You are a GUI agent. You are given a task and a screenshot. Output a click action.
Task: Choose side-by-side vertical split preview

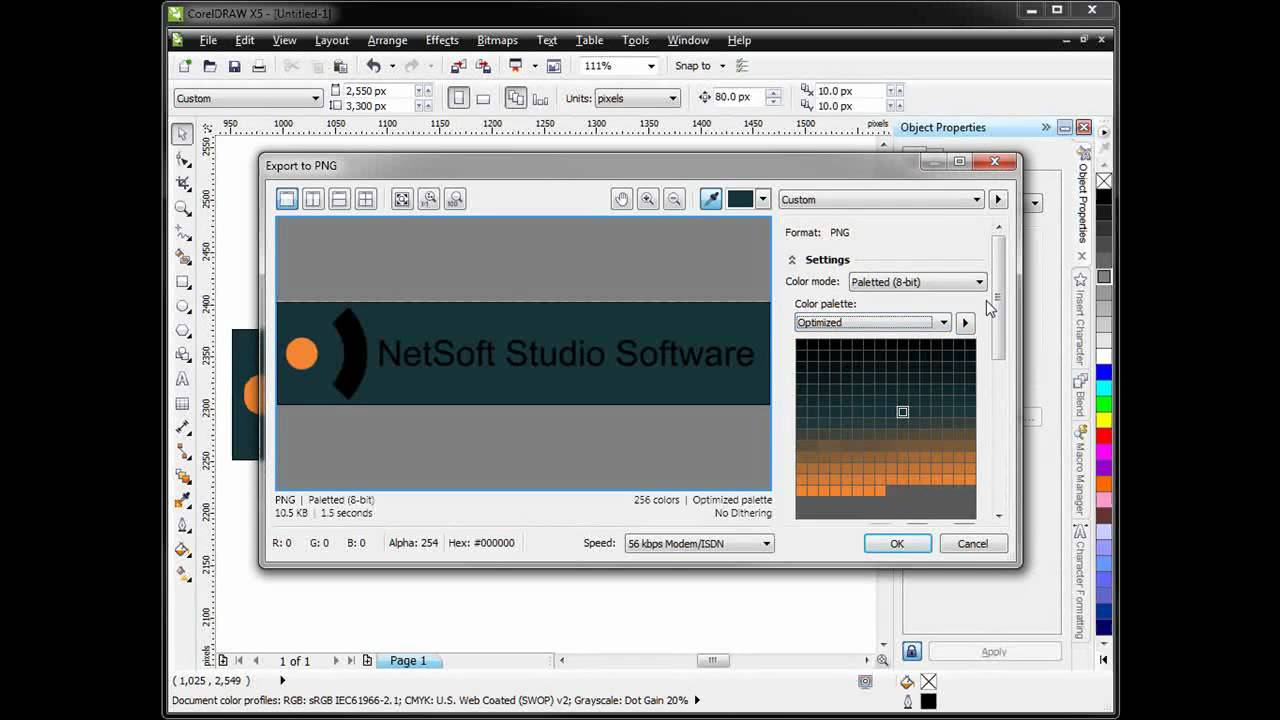click(313, 199)
